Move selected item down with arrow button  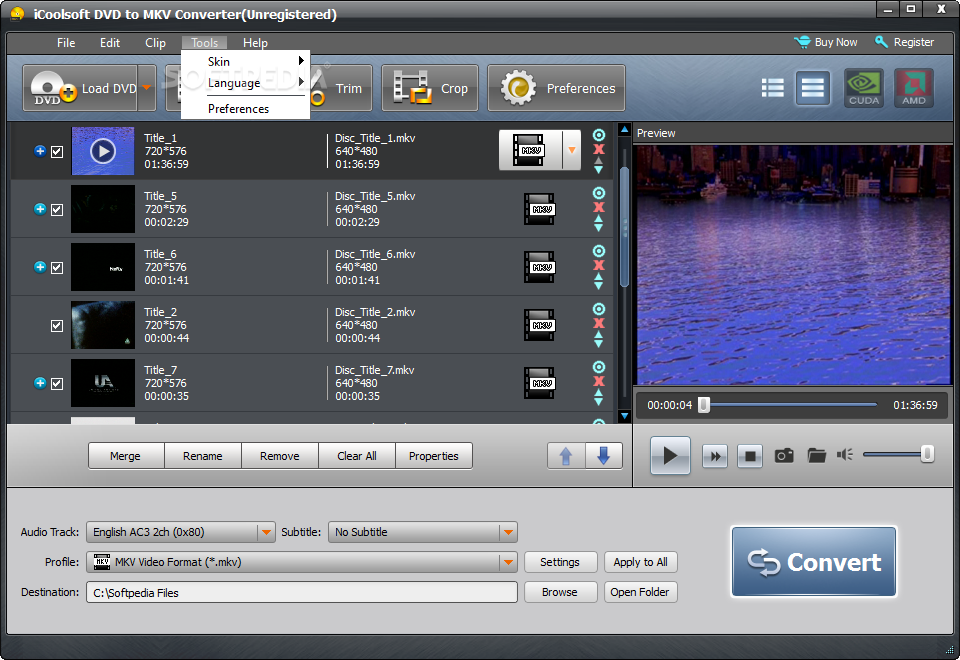click(x=604, y=456)
